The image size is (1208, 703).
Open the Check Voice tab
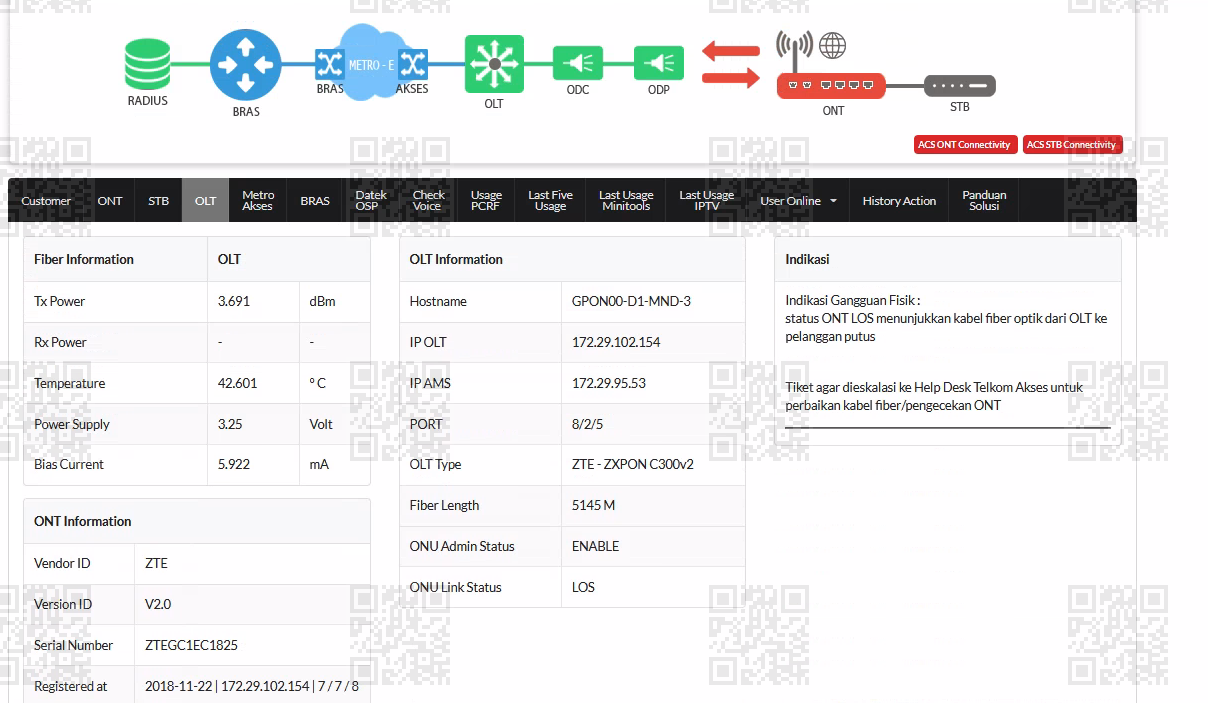coord(429,201)
